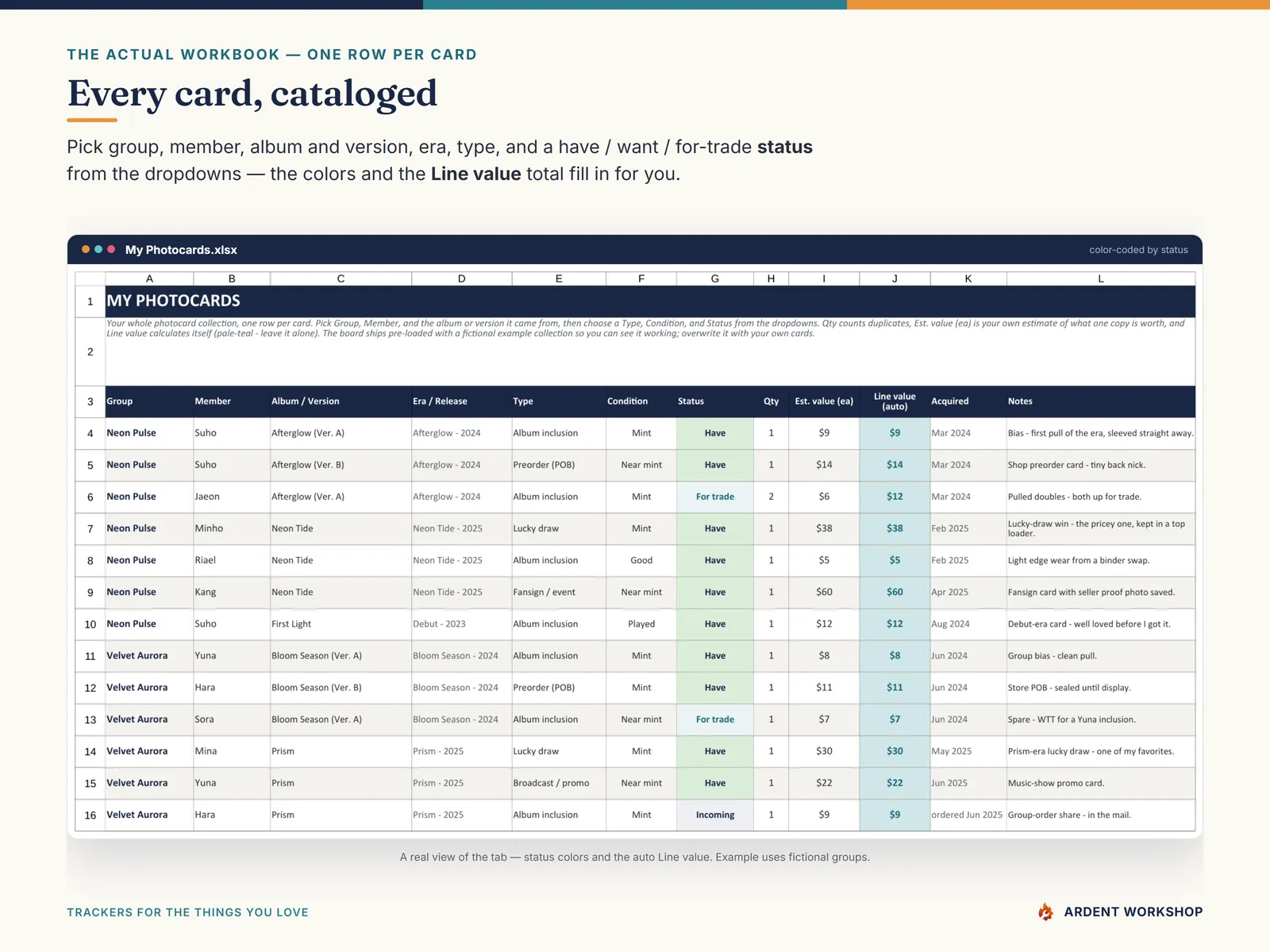This screenshot has height=952, width=1270.
Task: Select the Condition cell 'Played' in row 10
Action: pyautogui.click(x=641, y=624)
